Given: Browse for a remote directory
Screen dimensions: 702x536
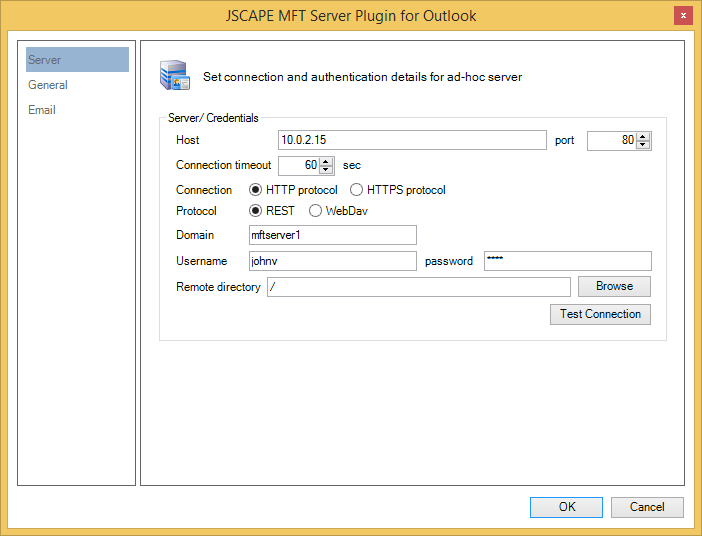Looking at the screenshot, I should [614, 287].
